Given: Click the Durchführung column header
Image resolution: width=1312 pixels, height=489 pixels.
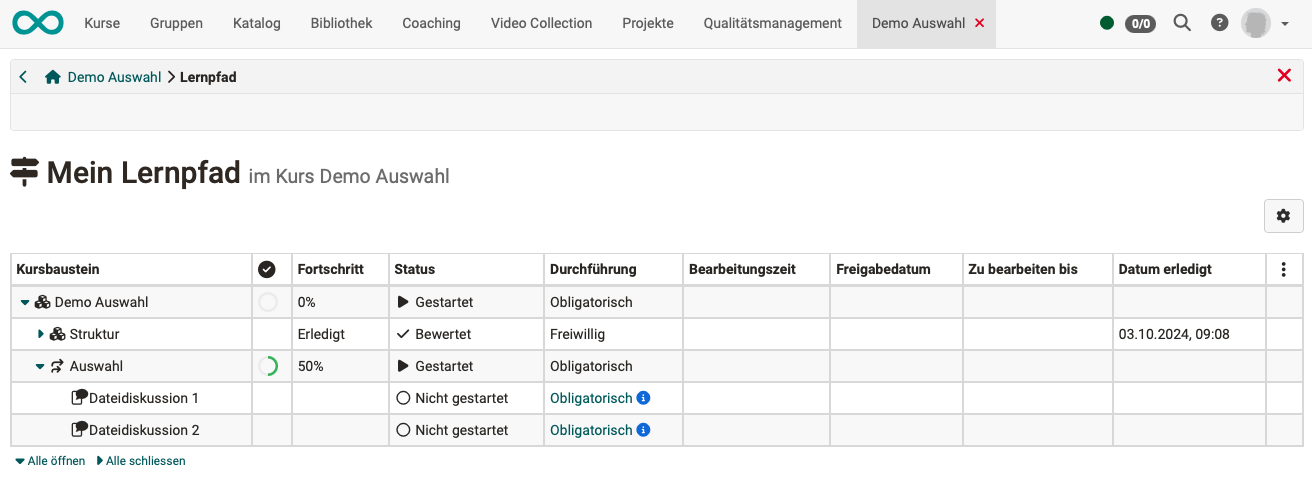Looking at the screenshot, I should [x=593, y=269].
